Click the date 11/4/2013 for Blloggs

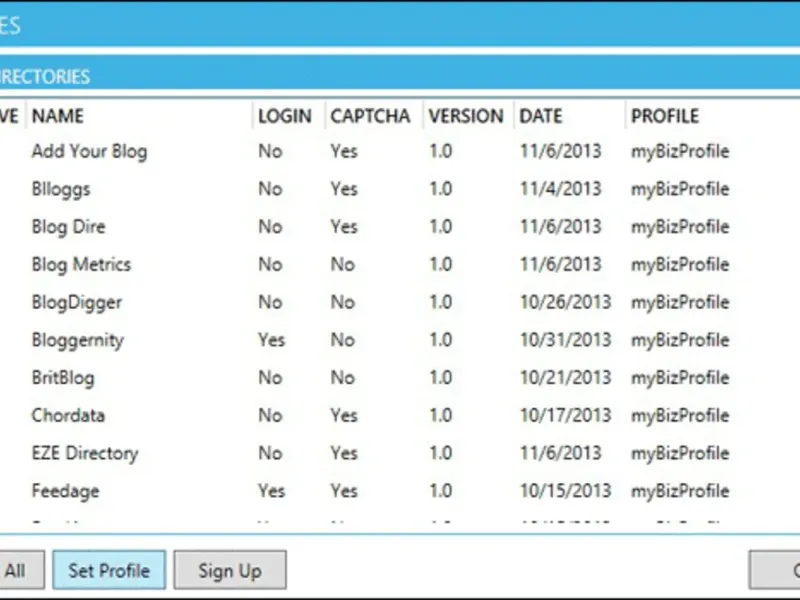pyautogui.click(x=560, y=189)
